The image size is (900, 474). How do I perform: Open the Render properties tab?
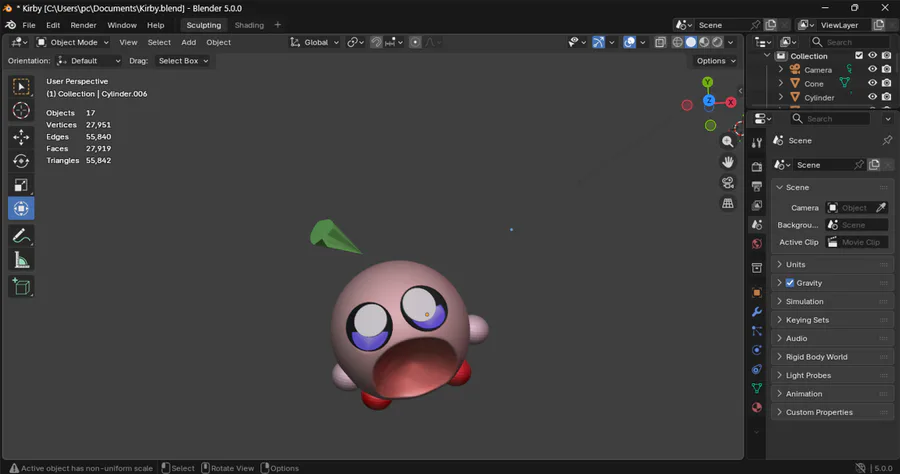pos(757,167)
